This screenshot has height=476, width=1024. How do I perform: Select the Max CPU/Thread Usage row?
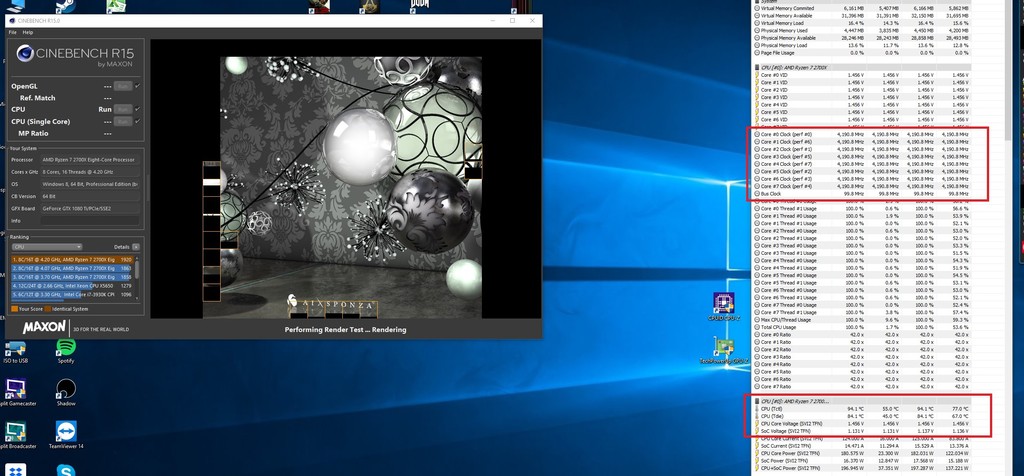click(862, 319)
